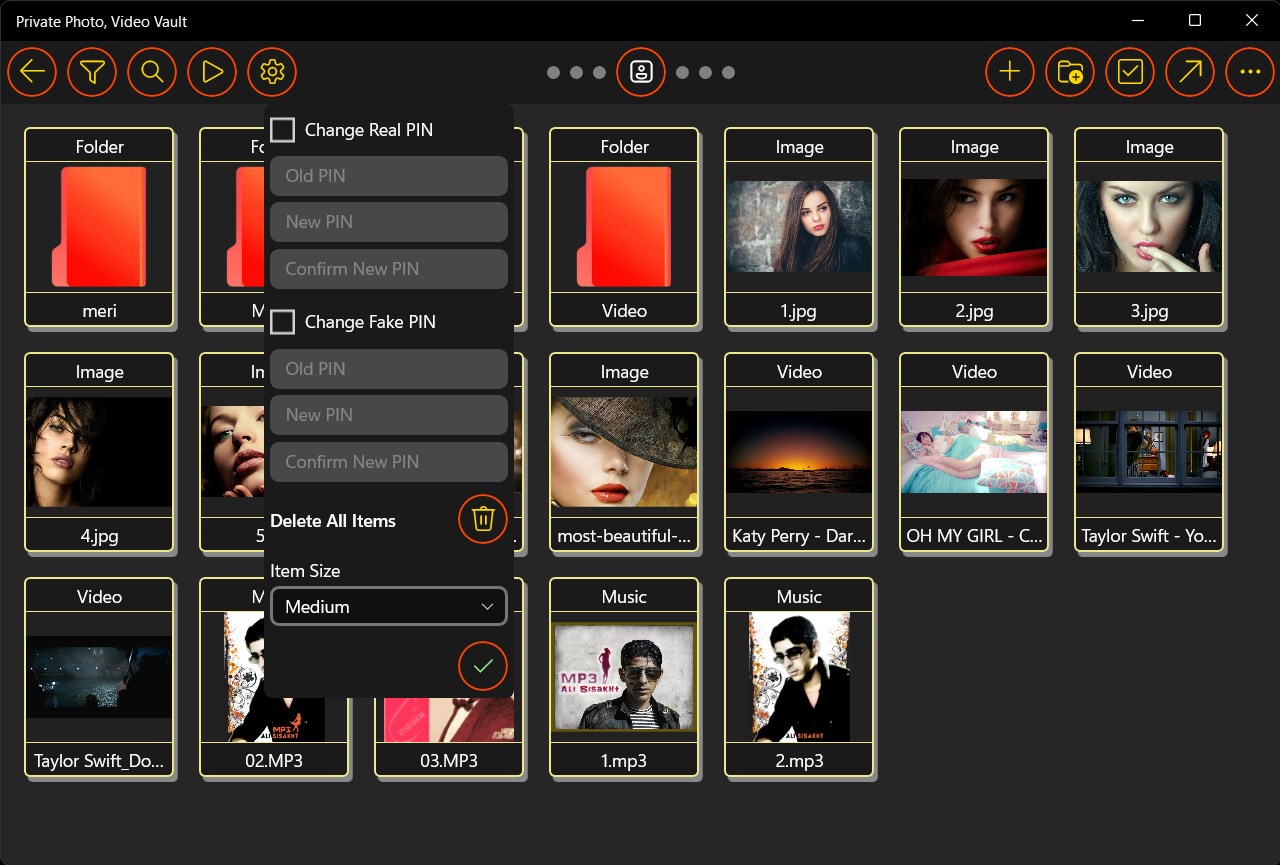1280x865 pixels.
Task: Open the image 3.jpg
Action: tap(1148, 228)
